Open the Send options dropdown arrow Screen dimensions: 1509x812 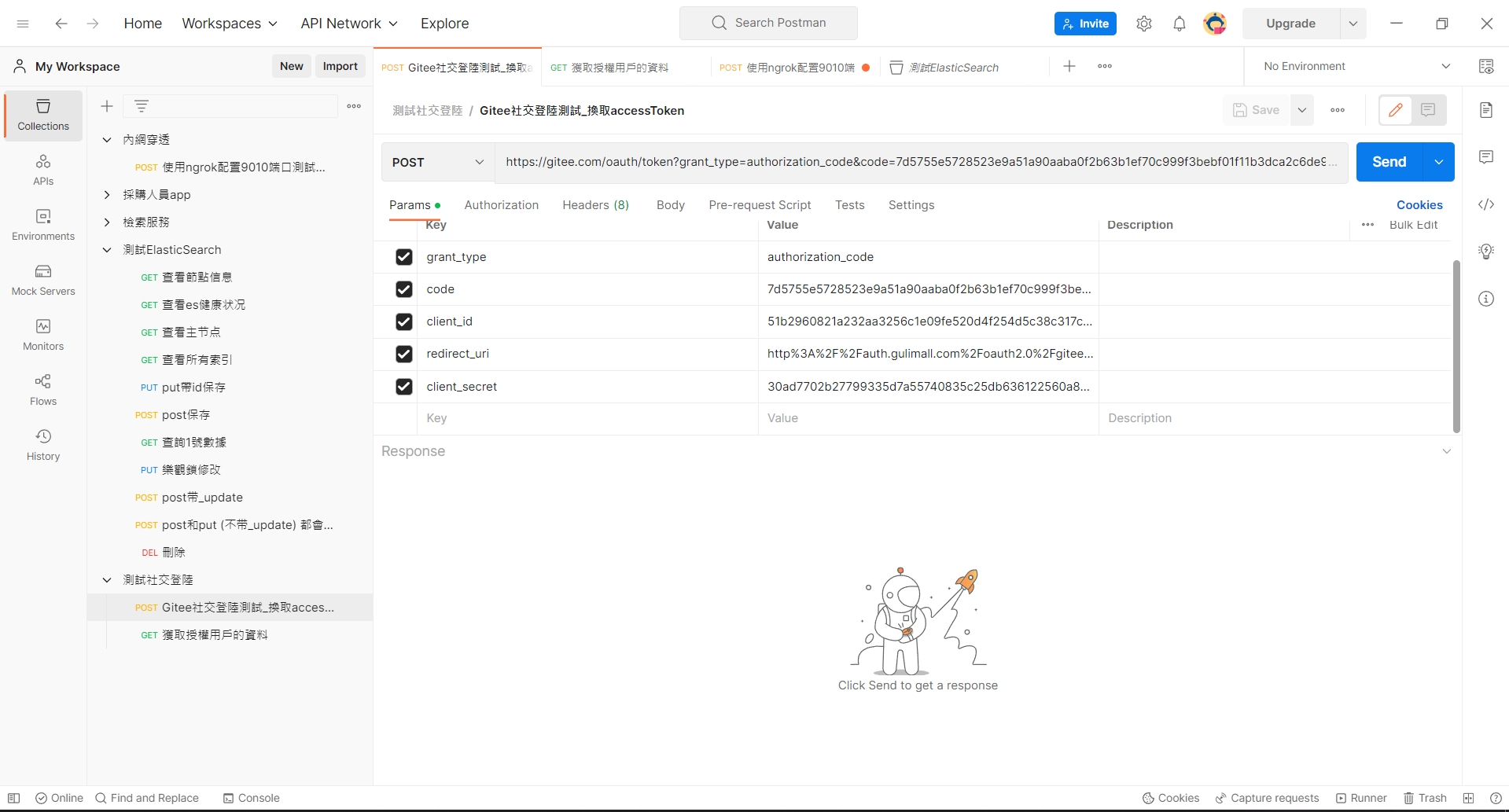click(x=1438, y=162)
